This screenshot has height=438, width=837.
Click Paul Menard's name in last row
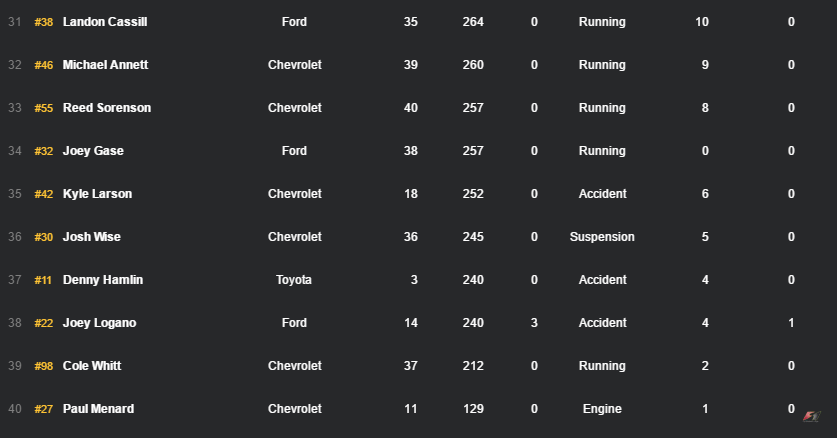click(98, 409)
